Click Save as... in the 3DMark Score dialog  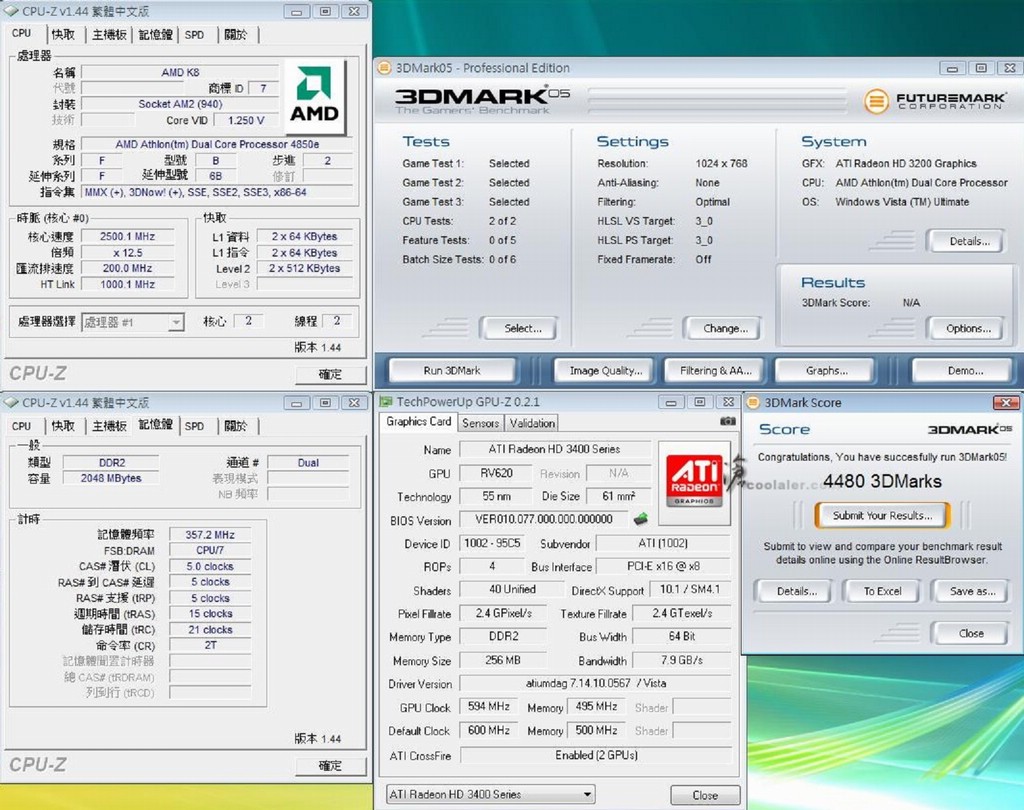click(x=972, y=591)
